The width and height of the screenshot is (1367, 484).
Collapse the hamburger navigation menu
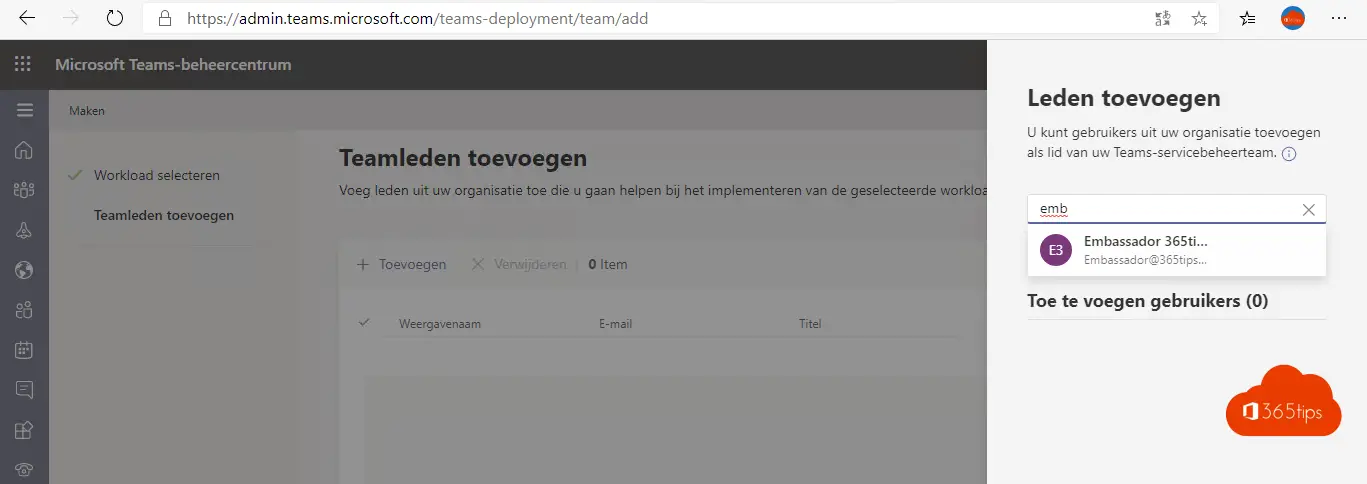point(24,110)
